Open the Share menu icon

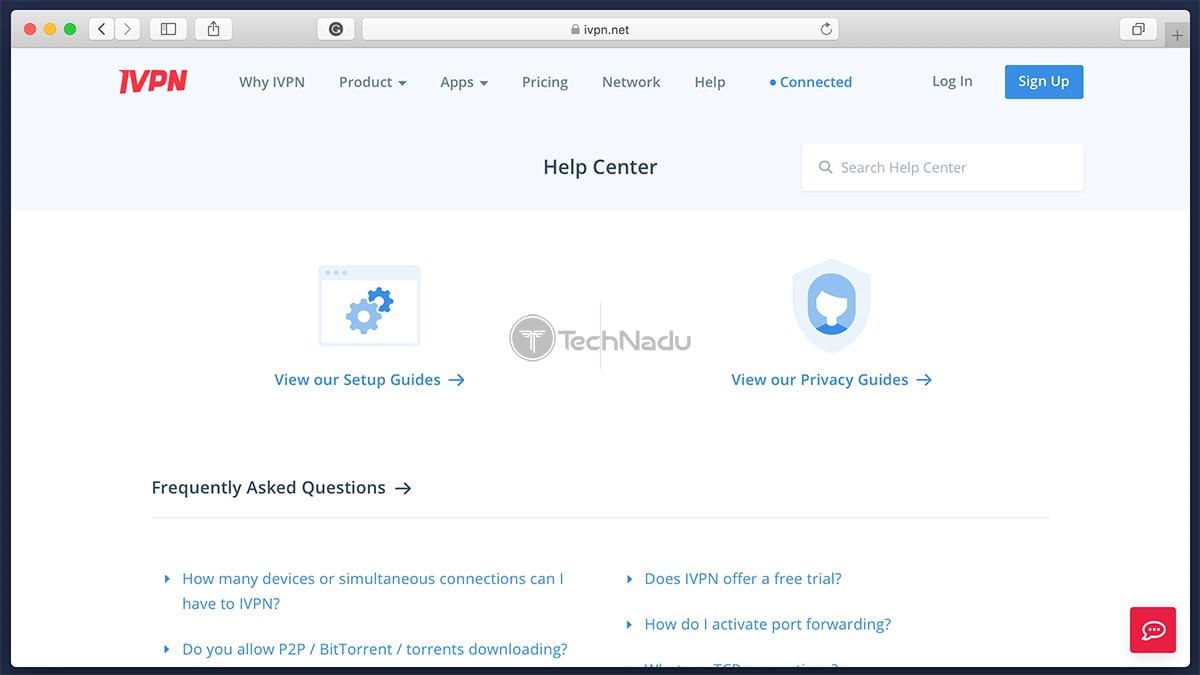(213, 29)
